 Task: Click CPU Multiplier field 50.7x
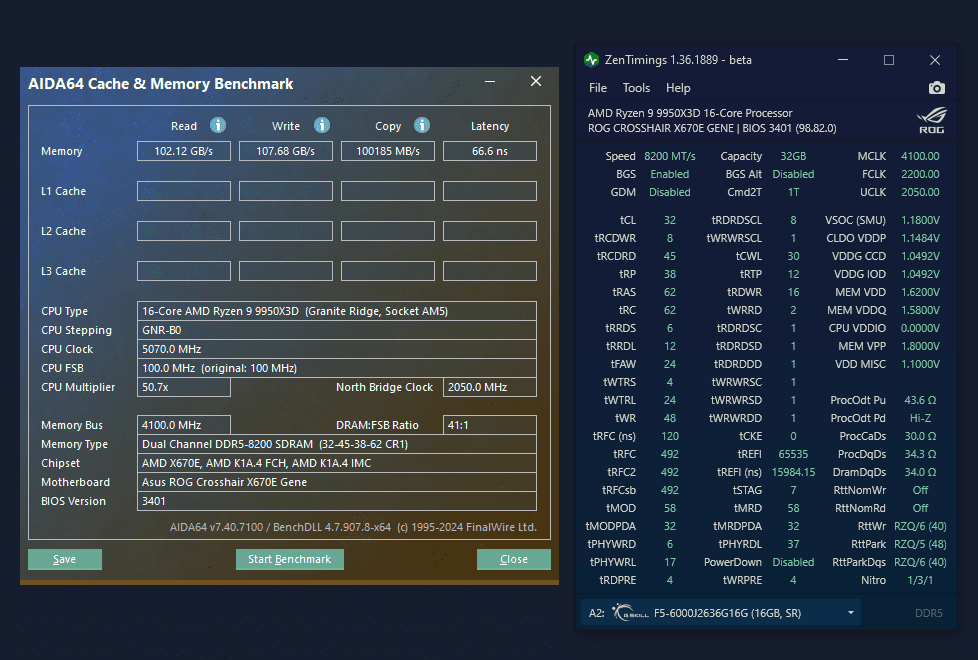(x=184, y=387)
